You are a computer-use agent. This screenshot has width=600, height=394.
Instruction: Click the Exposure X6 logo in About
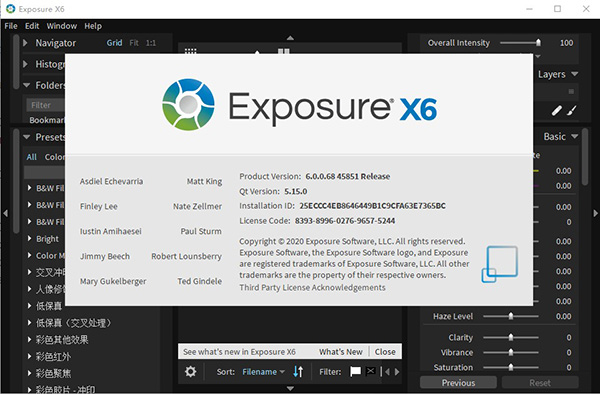pos(299,105)
